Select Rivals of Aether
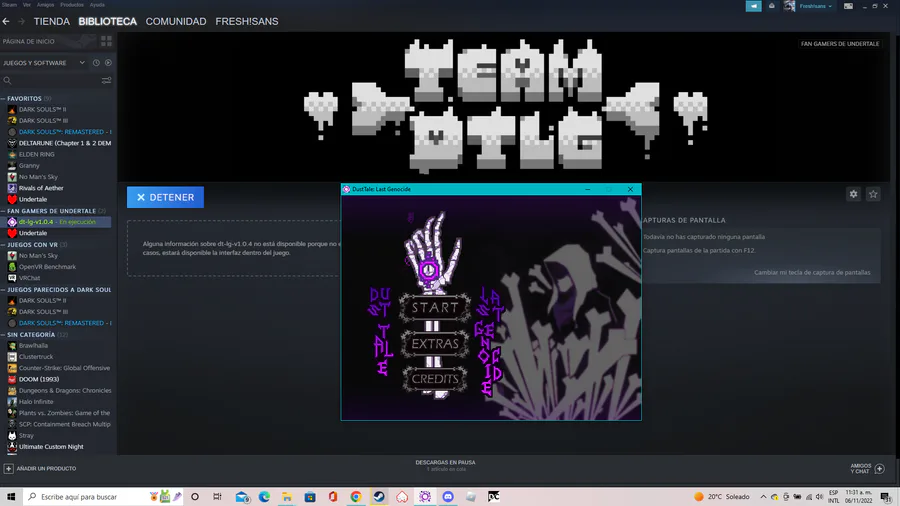This screenshot has width=900, height=506. click(x=41, y=188)
